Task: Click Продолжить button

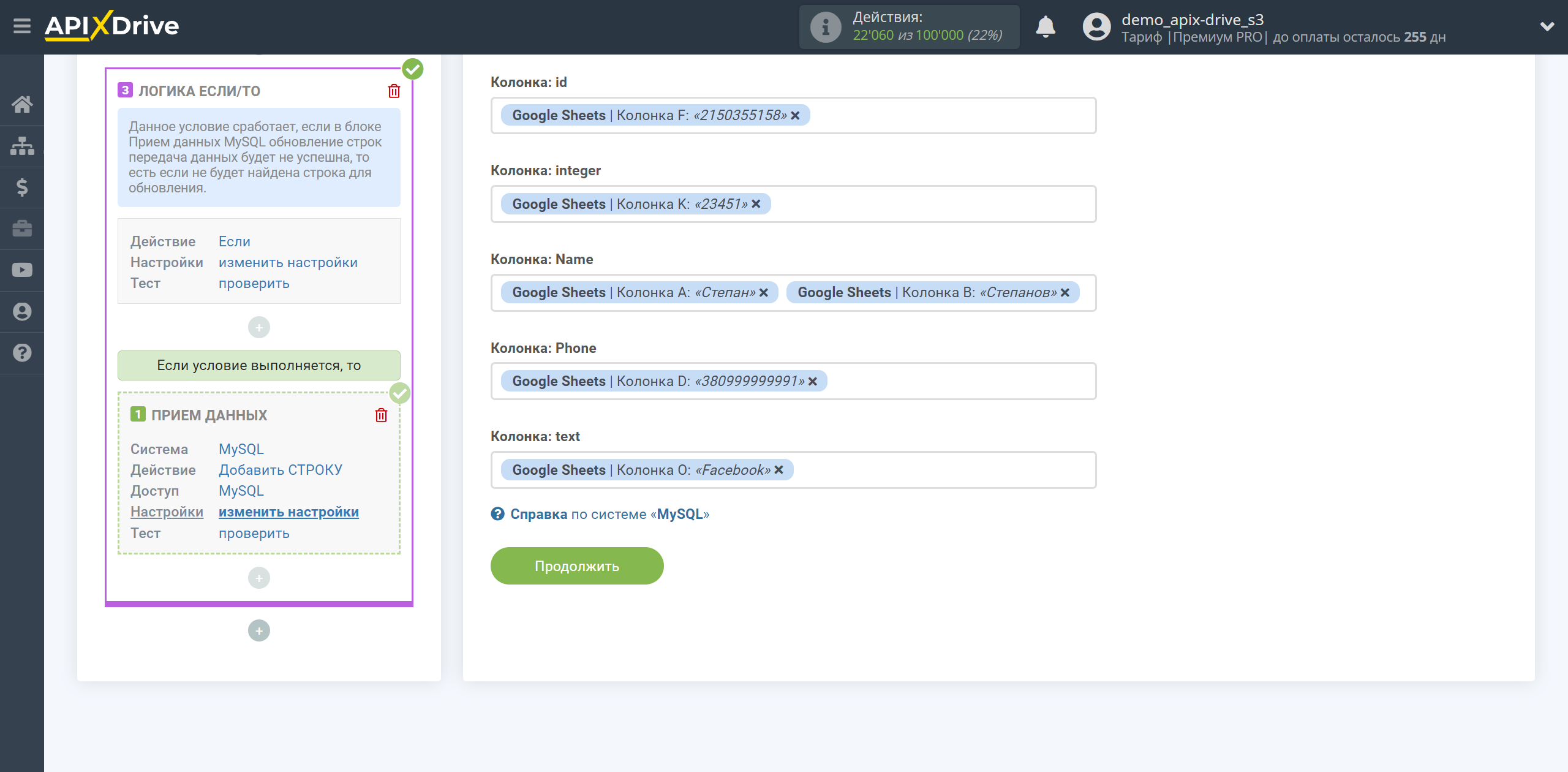Action: (577, 566)
